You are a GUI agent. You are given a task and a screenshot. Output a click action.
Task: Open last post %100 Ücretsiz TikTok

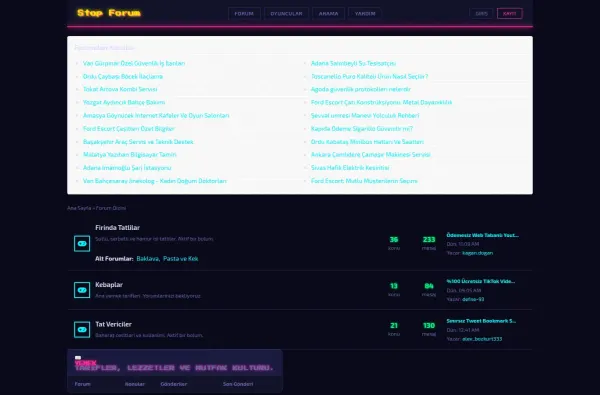tap(481, 281)
